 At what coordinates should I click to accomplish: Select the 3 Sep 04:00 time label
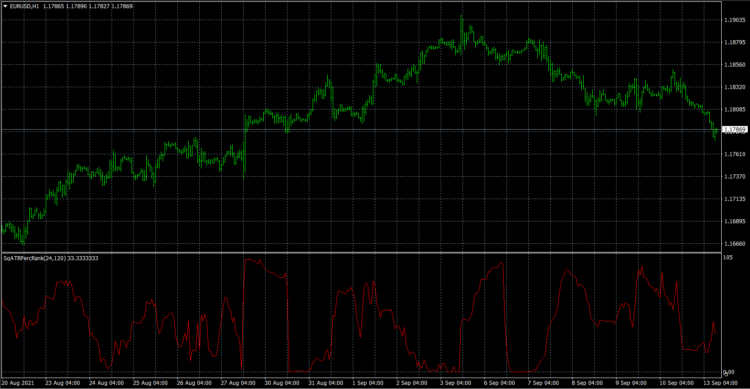click(457, 383)
